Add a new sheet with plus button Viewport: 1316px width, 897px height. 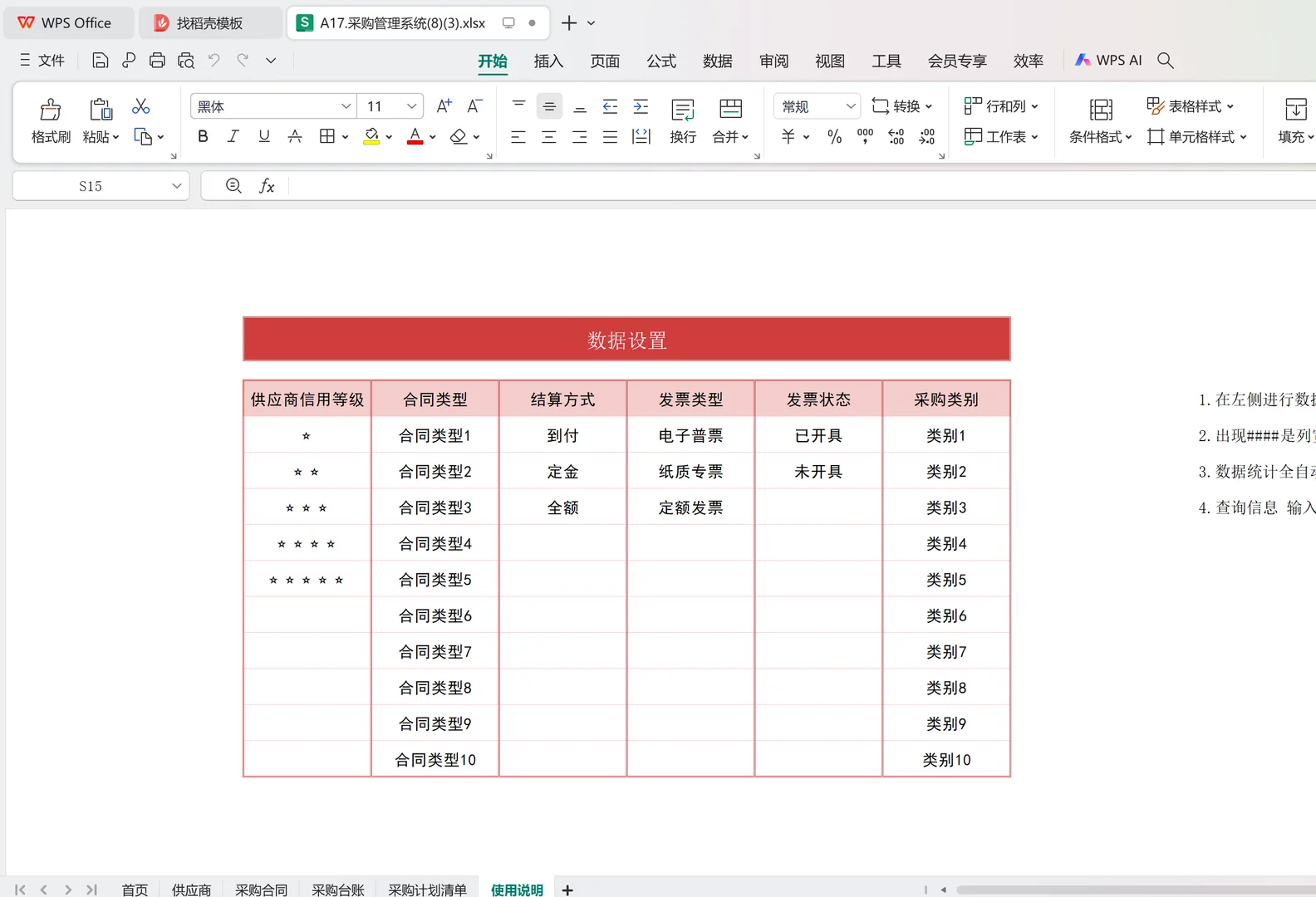tap(567, 890)
